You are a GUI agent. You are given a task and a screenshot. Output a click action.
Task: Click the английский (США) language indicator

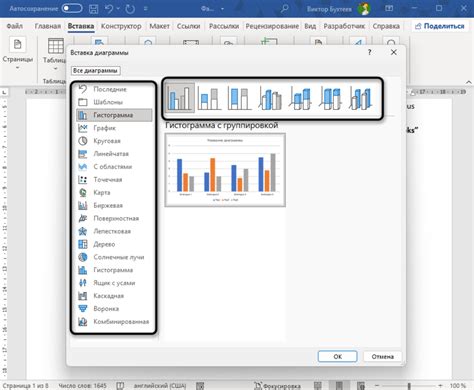click(x=160, y=386)
